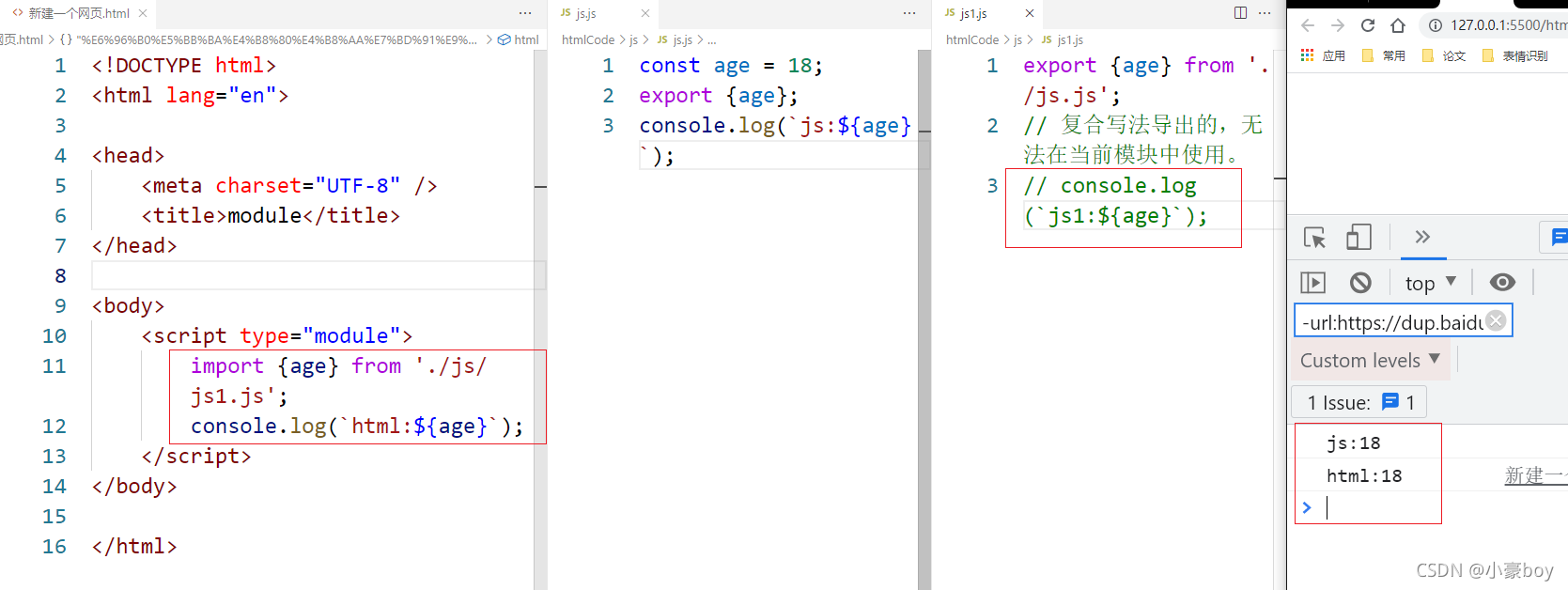Close the js.js tab

(x=645, y=13)
